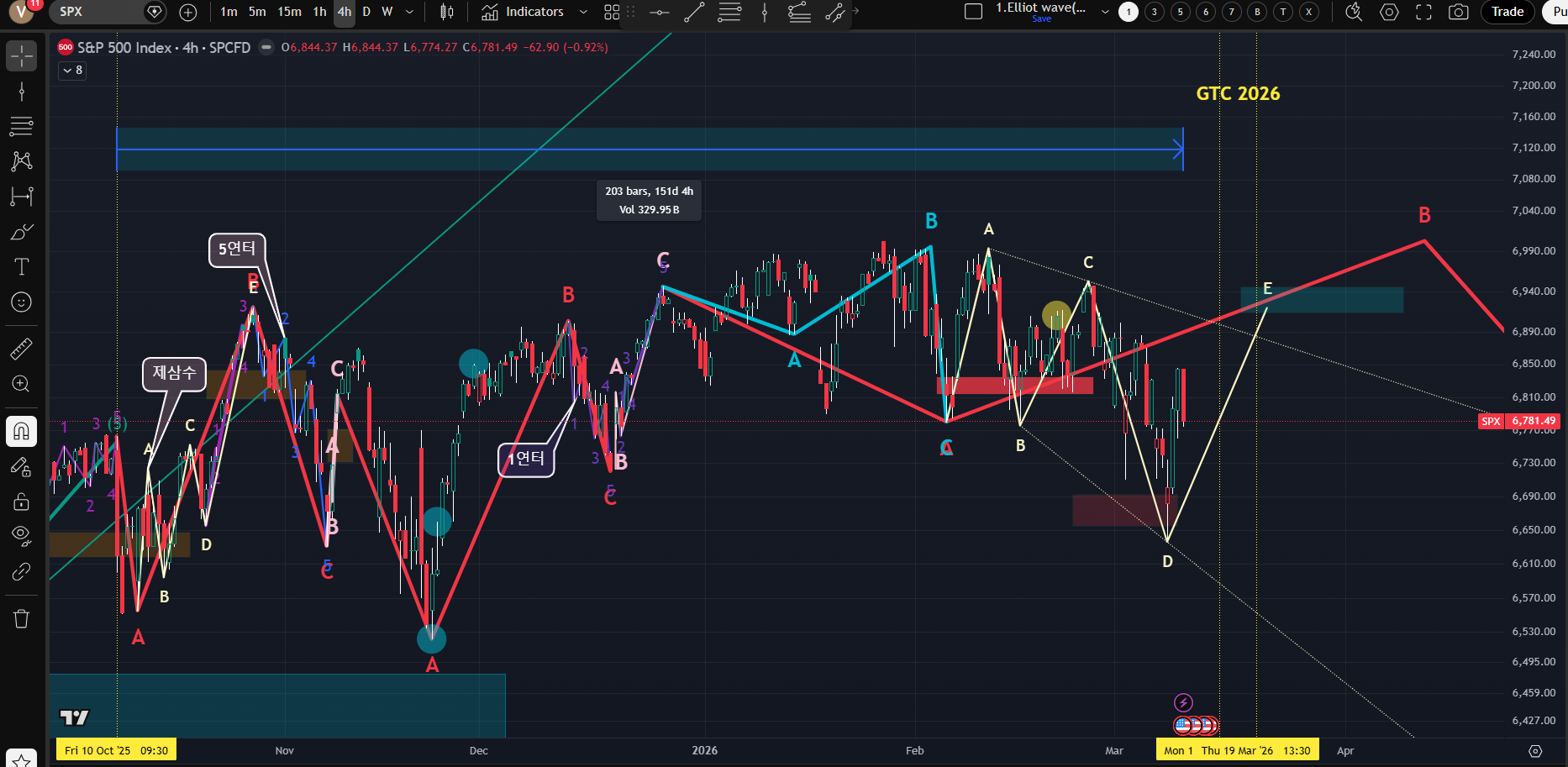
Task: Select layout circle X
Action: (x=1308, y=12)
